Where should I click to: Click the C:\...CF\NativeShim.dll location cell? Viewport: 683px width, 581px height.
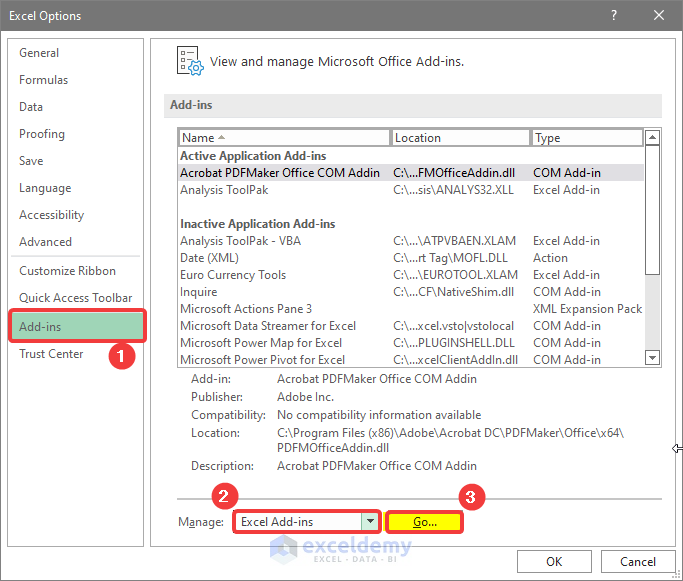[453, 292]
